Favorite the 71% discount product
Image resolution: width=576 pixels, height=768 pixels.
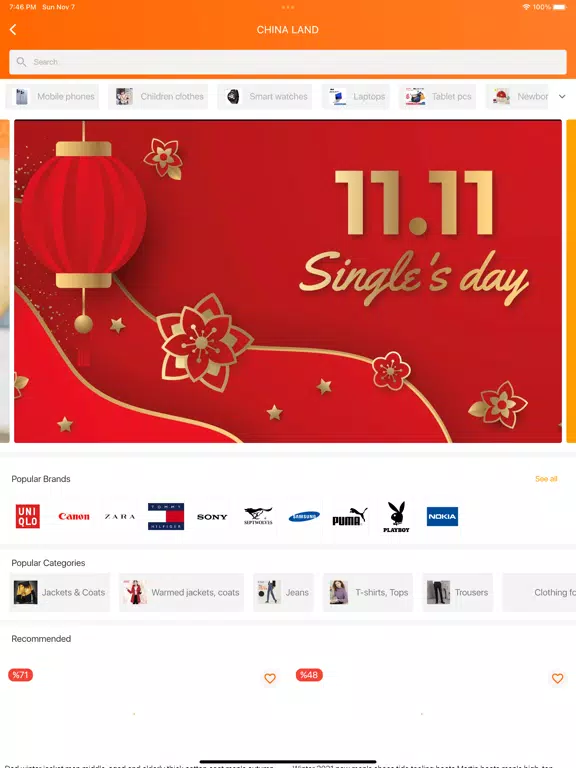(x=270, y=678)
